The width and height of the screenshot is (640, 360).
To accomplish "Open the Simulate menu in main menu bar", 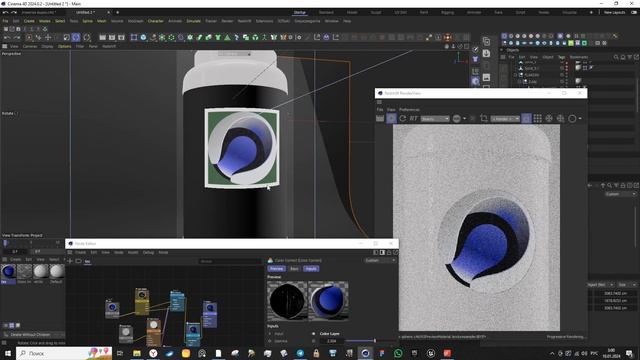I will (x=193, y=21).
